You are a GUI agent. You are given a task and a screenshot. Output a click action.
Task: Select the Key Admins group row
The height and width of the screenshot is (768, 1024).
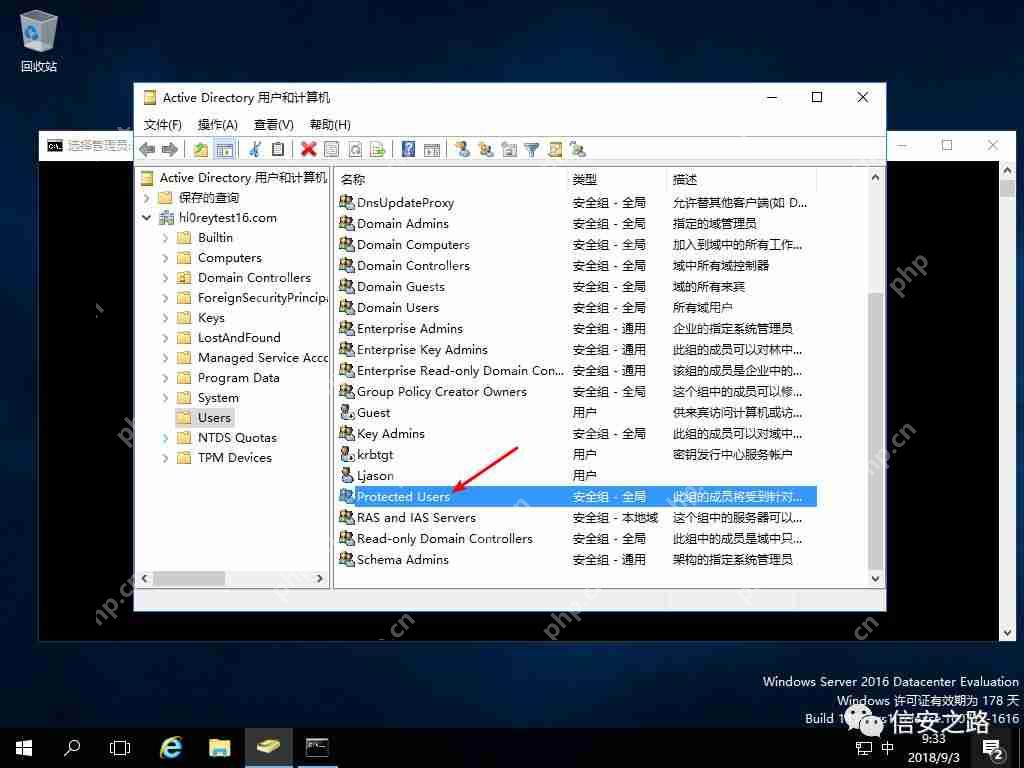pyautogui.click(x=577, y=434)
